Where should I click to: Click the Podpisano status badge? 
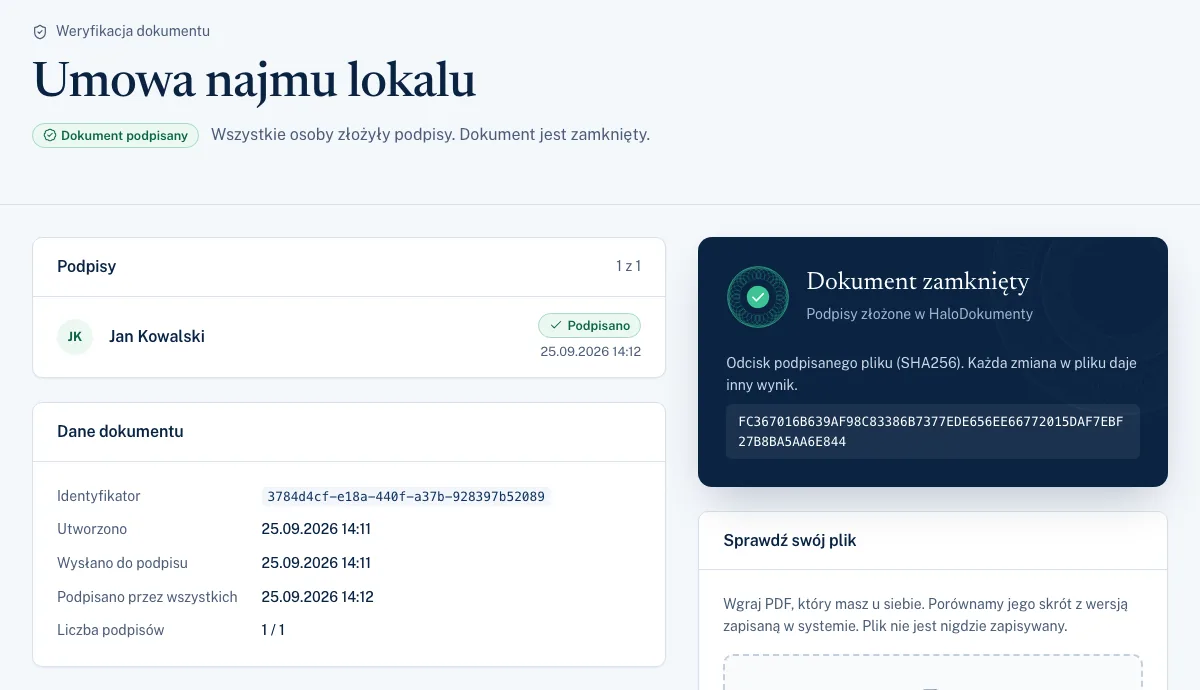[x=590, y=326]
